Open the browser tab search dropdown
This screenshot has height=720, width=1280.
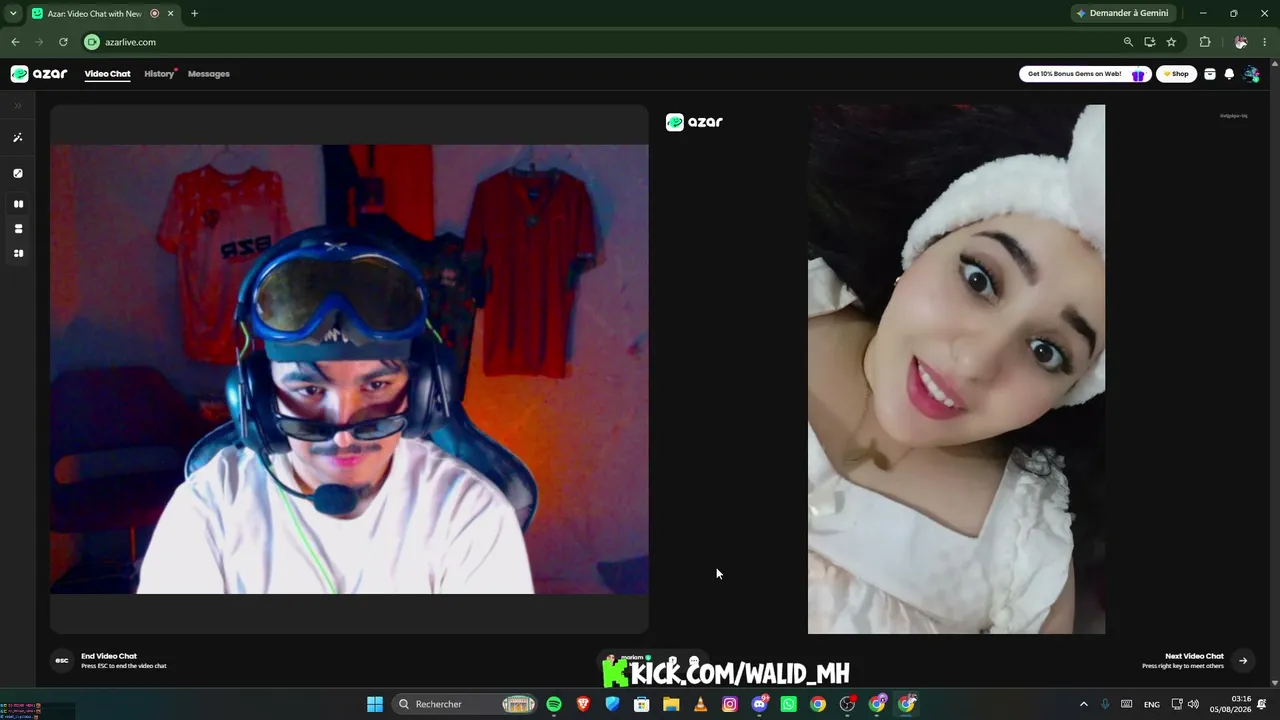tap(13, 13)
